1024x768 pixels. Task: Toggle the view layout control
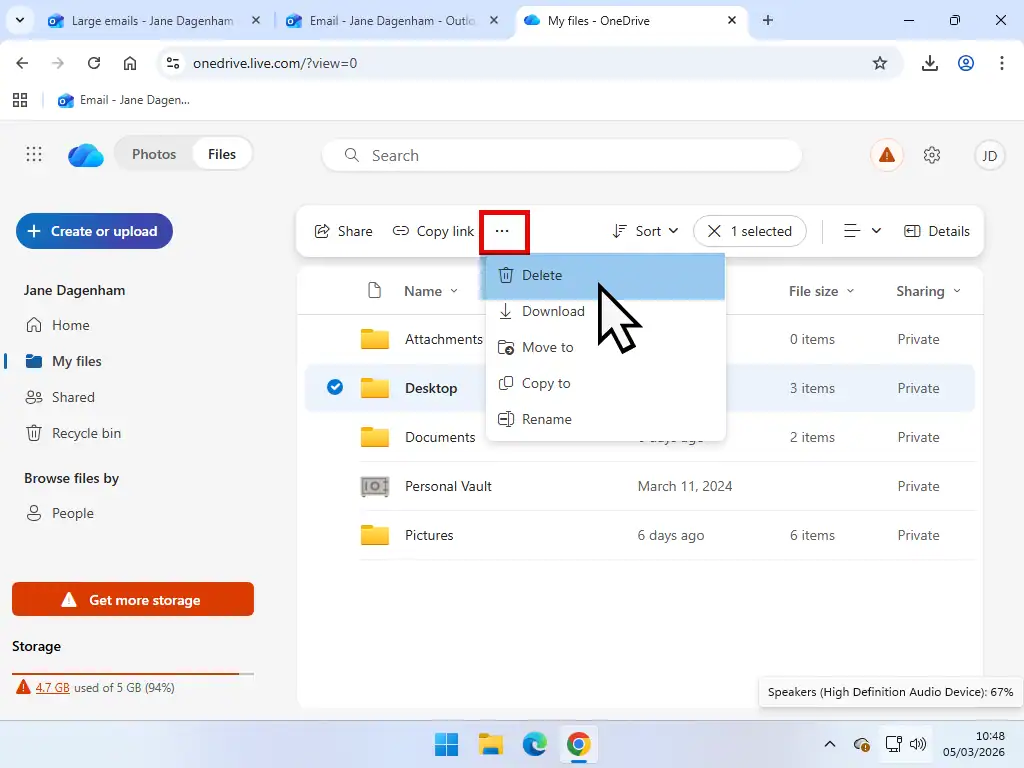859,231
